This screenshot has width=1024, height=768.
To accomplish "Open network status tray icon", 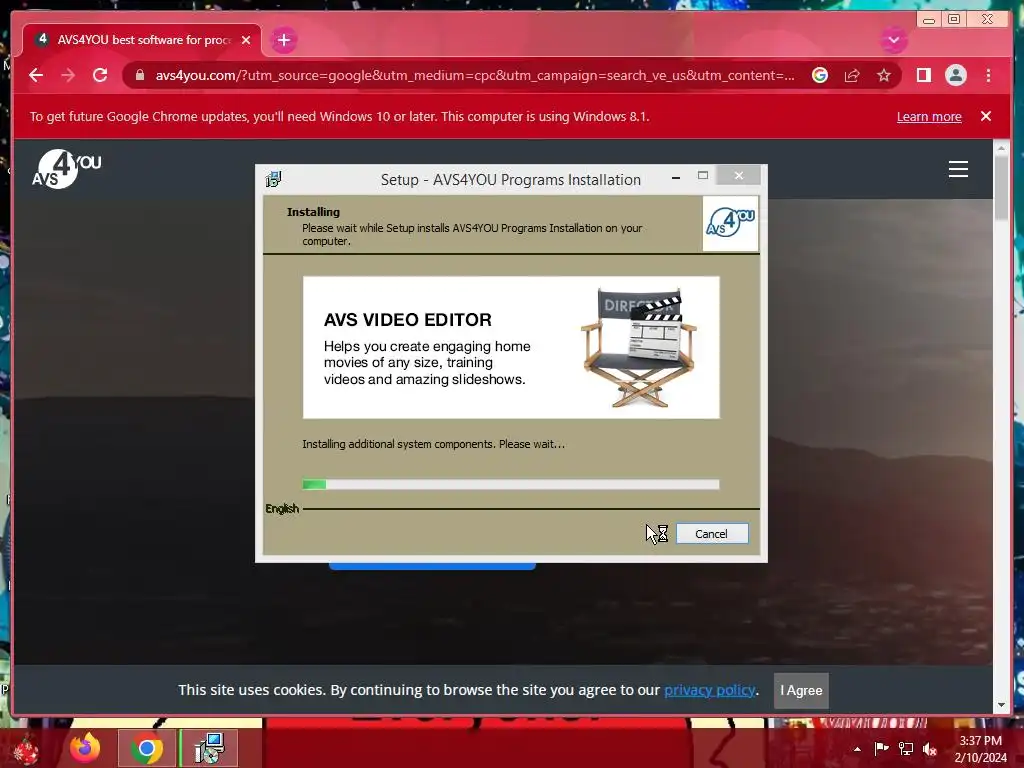I will [906, 748].
